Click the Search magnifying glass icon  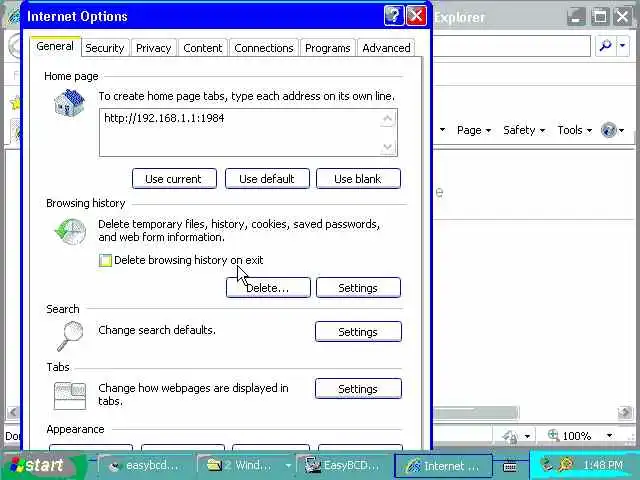[70, 336]
